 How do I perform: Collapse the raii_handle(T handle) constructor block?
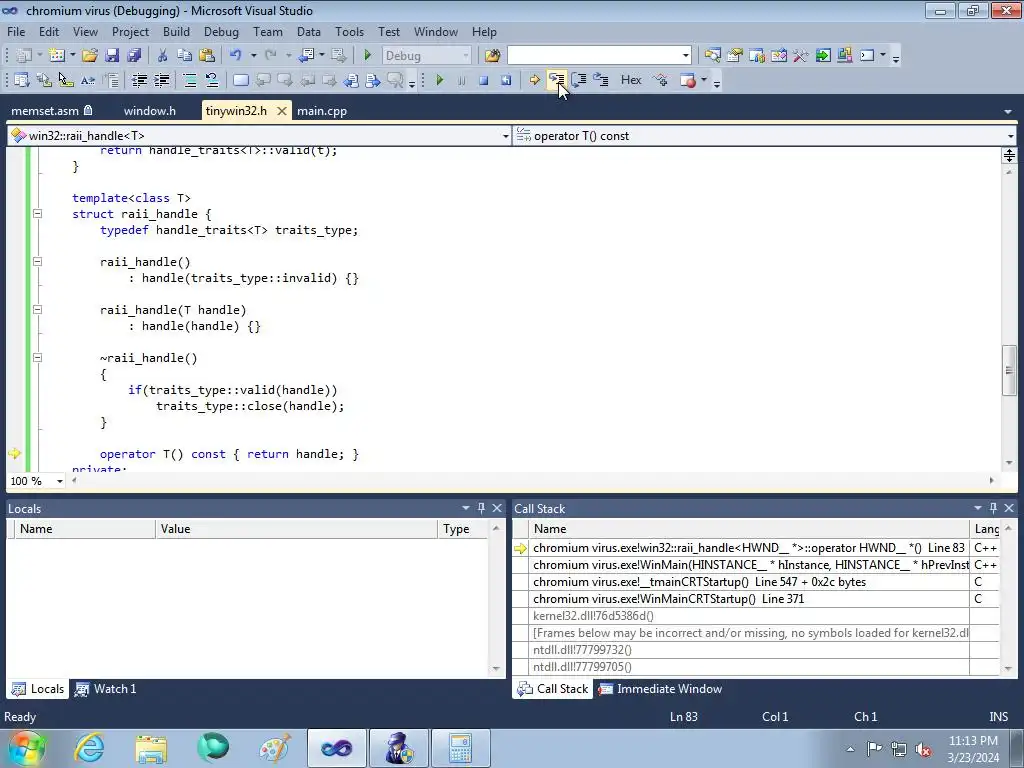click(38, 310)
